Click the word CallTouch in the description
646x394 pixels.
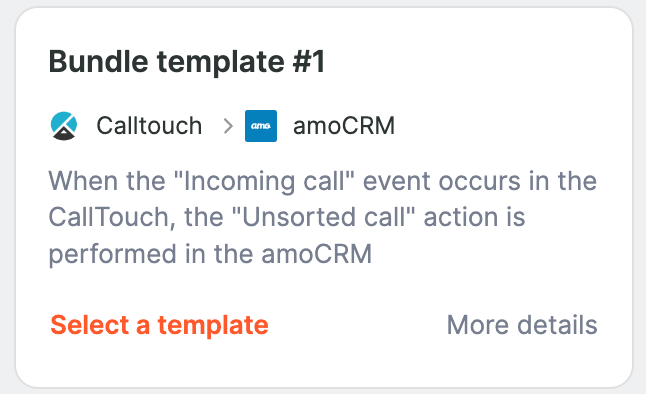pyautogui.click(x=110, y=217)
